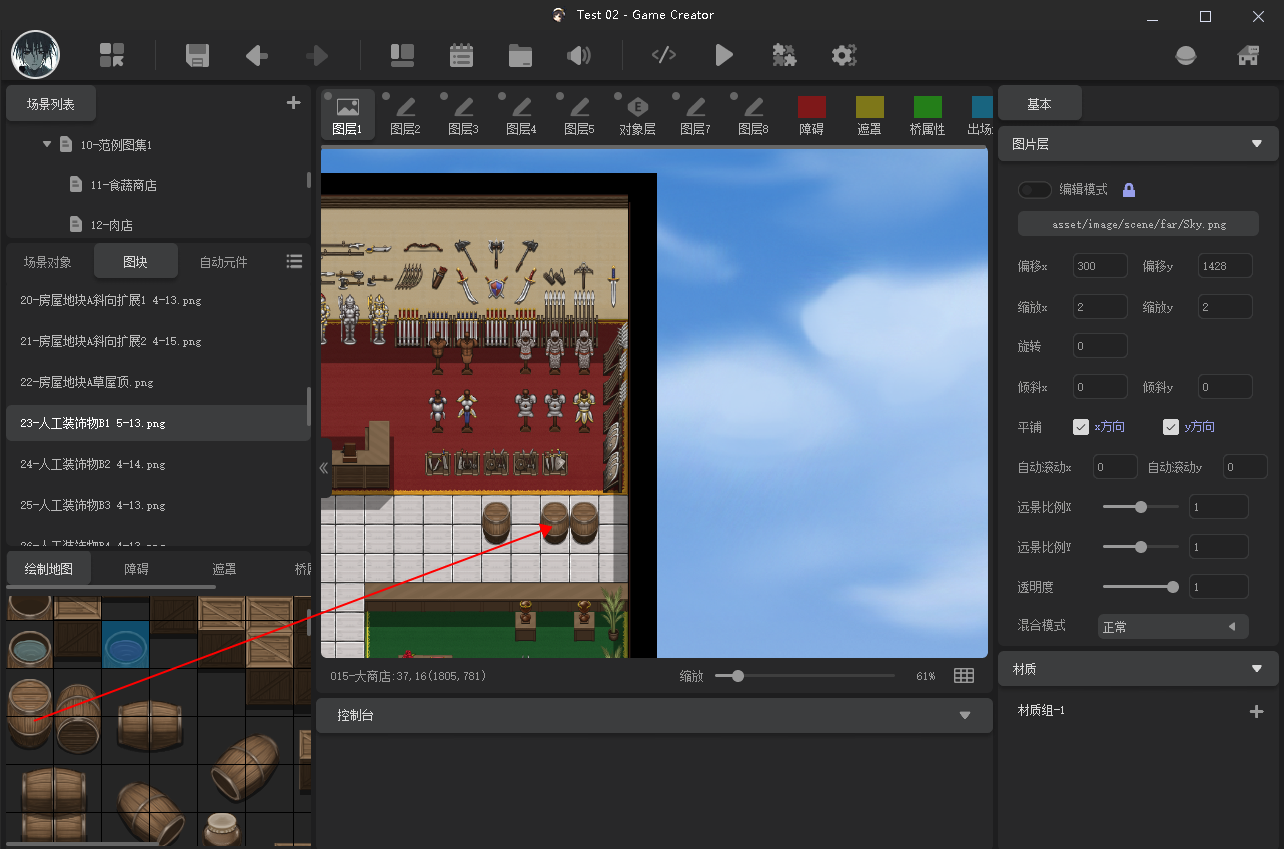Select 图层8 layer tab
The height and width of the screenshot is (849, 1284).
[x=753, y=116]
